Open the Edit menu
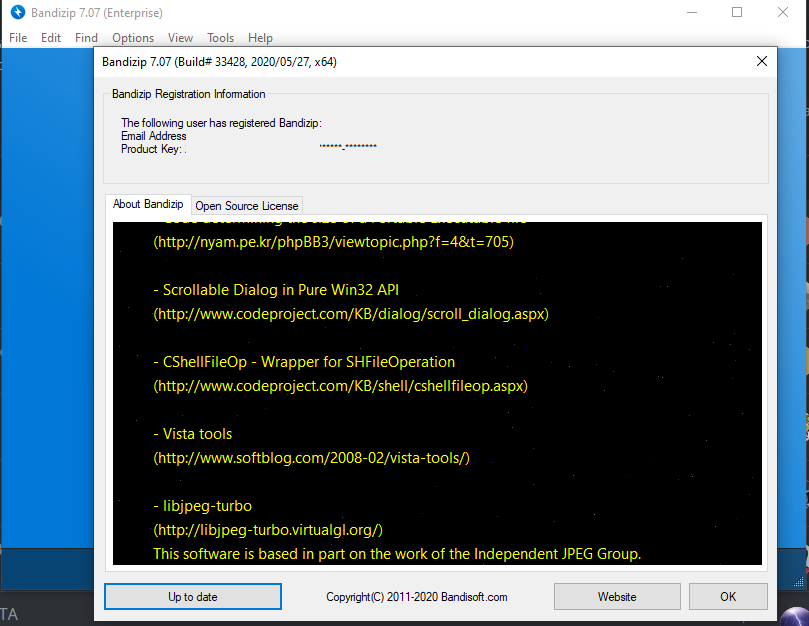Viewport: 809px width, 626px height. (51, 38)
